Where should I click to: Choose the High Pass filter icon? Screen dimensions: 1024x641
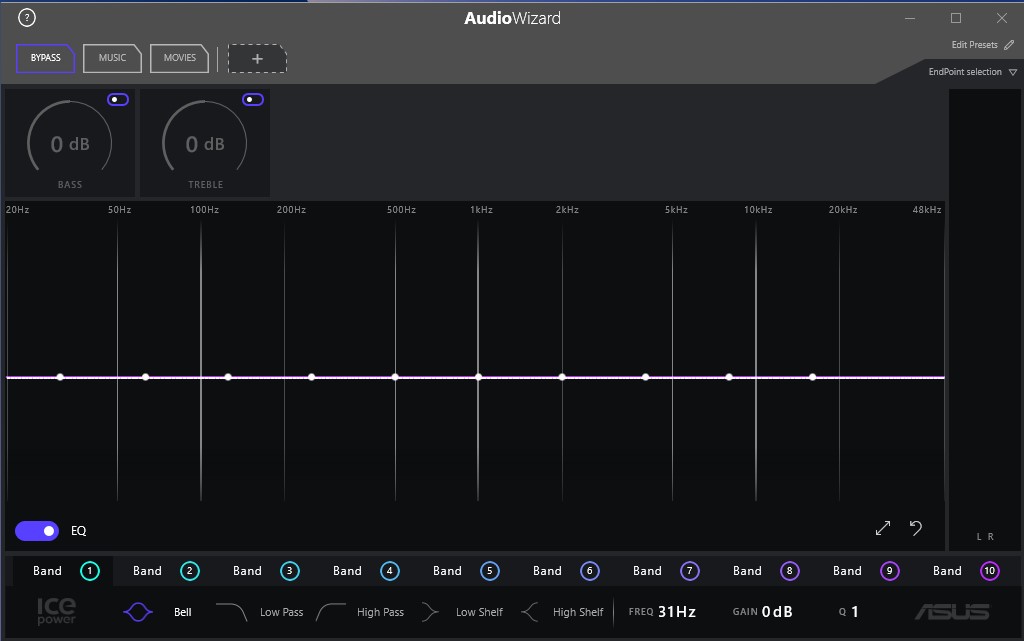tap(331, 612)
